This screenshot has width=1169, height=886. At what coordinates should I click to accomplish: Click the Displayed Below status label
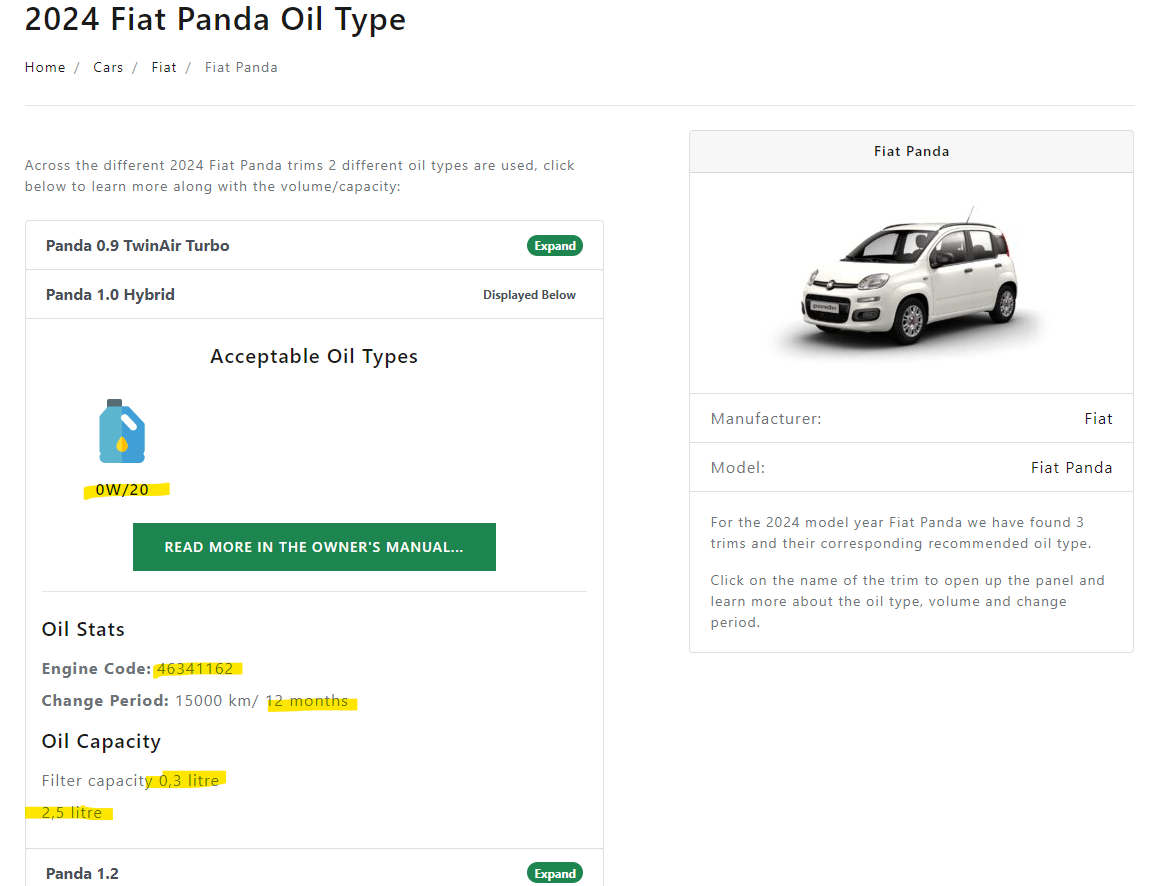point(529,295)
